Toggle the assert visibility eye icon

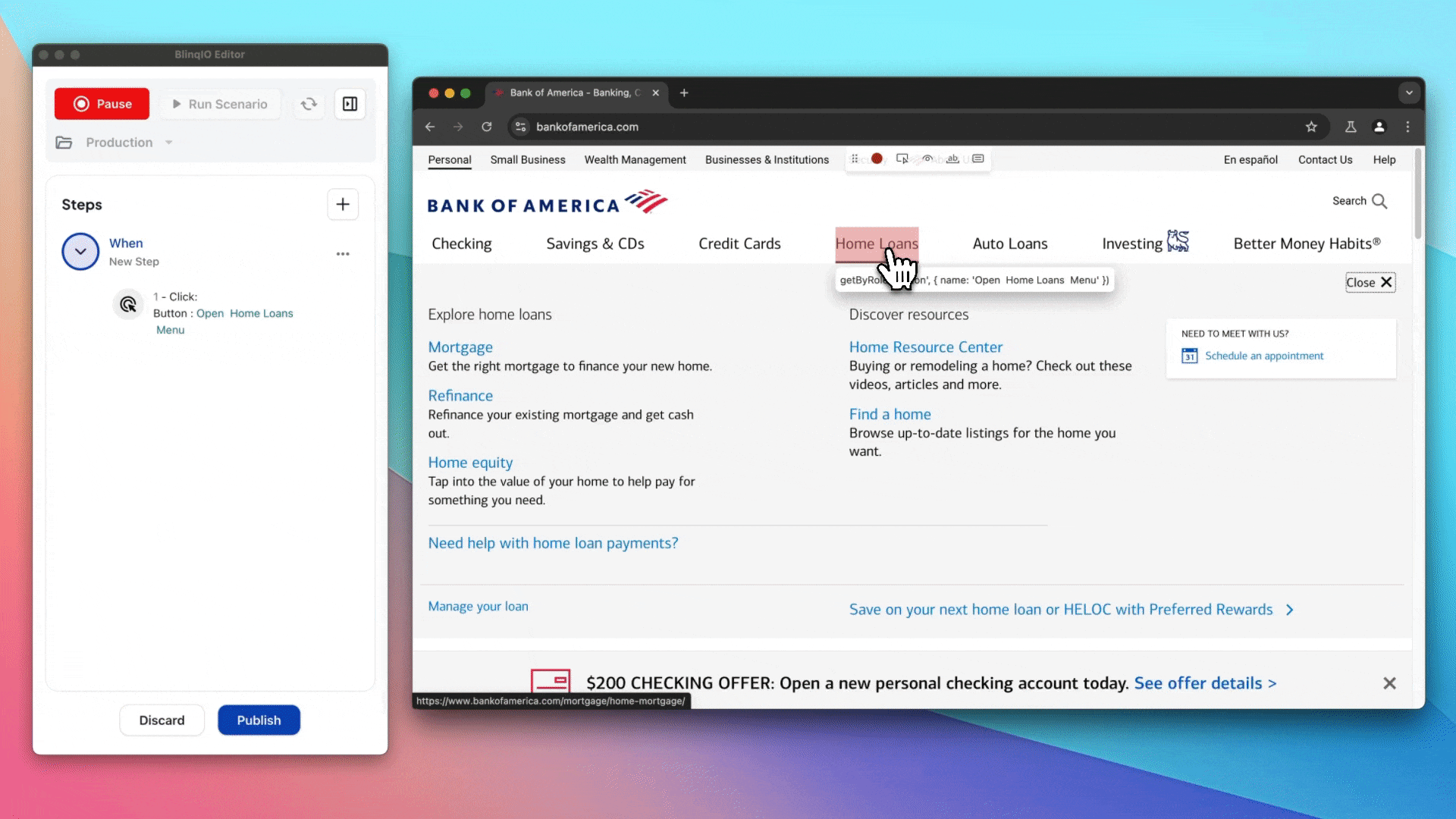927,158
